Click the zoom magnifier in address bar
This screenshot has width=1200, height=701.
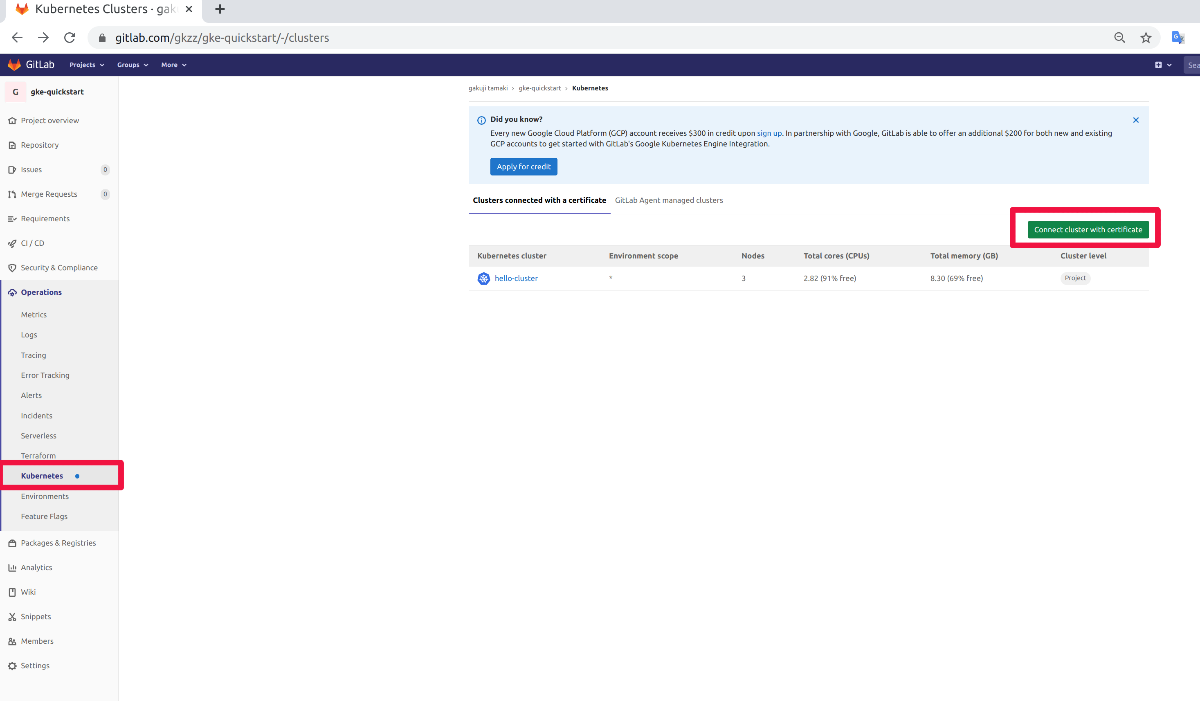(x=1120, y=38)
